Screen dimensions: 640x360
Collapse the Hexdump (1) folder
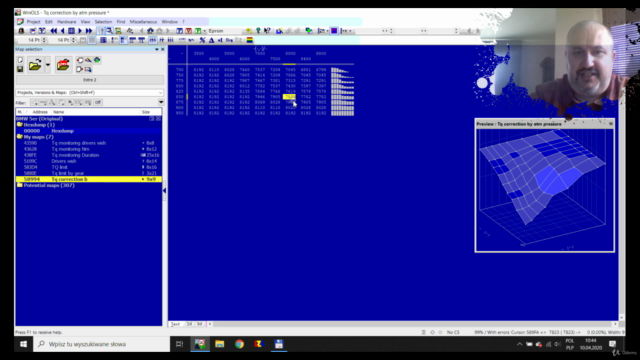pos(20,125)
